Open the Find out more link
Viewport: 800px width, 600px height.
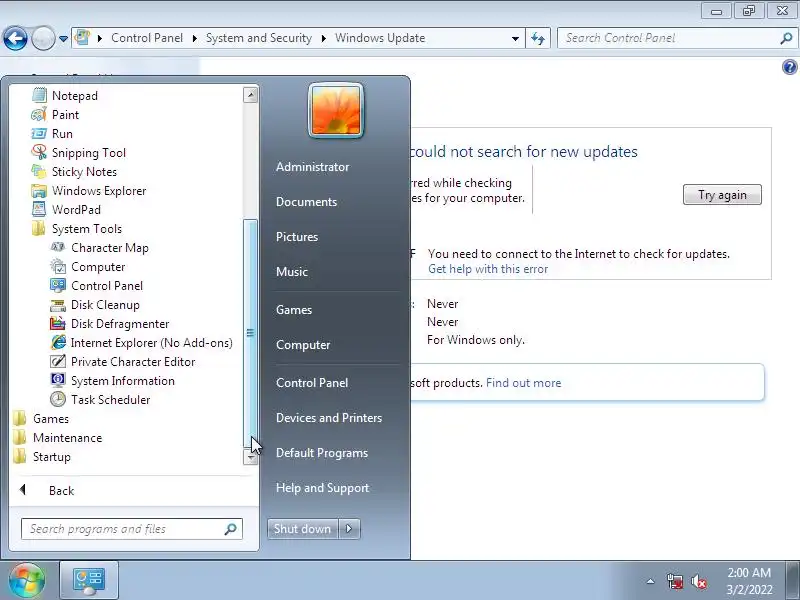click(523, 383)
